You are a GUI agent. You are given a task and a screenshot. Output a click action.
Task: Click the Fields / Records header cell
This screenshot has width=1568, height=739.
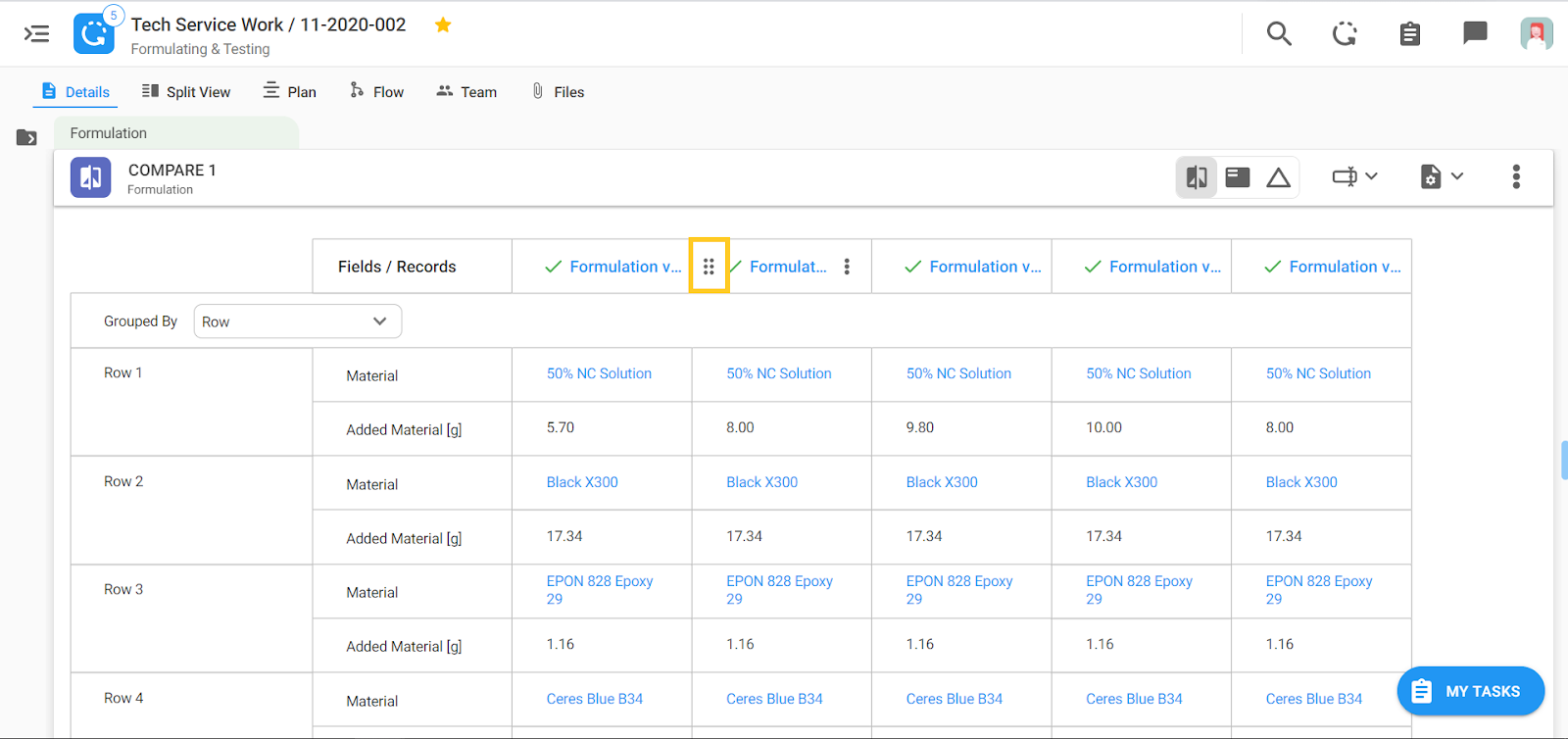(x=412, y=267)
